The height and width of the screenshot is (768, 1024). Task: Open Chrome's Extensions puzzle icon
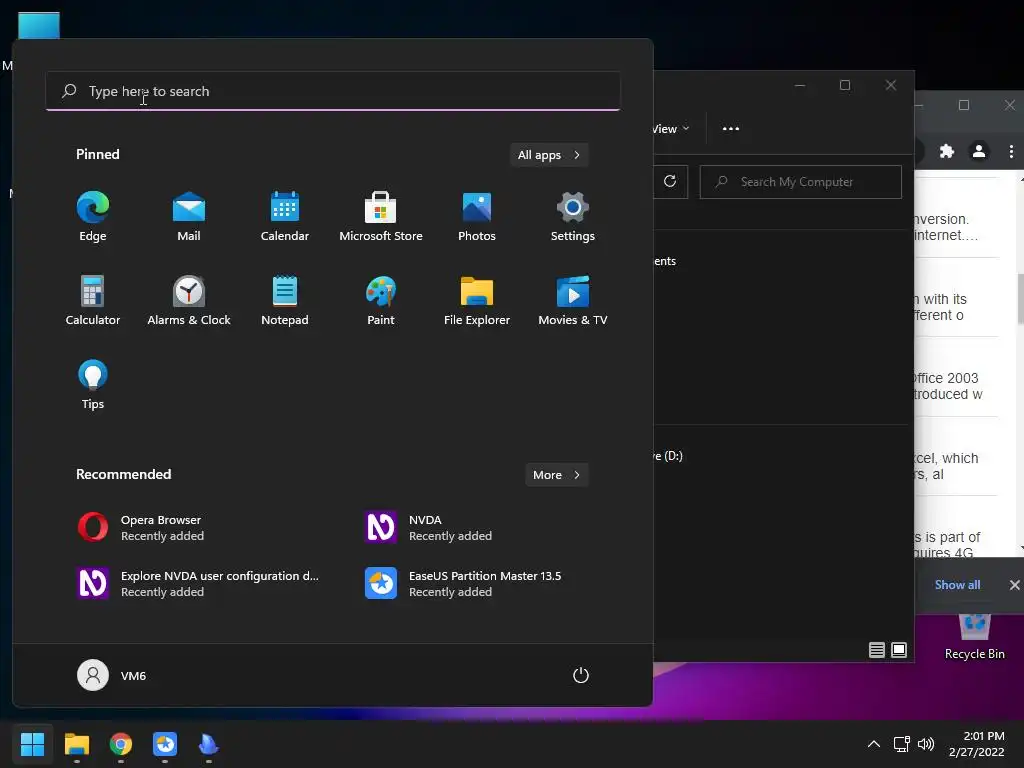point(947,152)
